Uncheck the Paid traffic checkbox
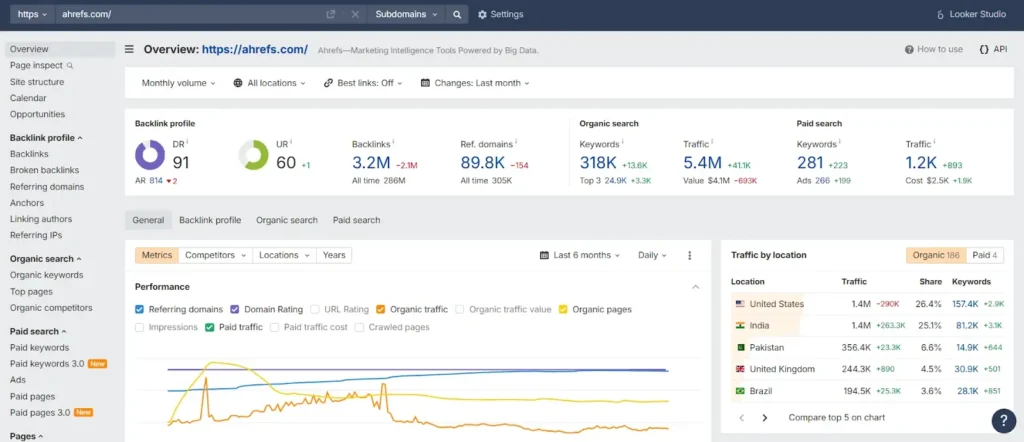This screenshot has height=442, width=1024. point(210,327)
